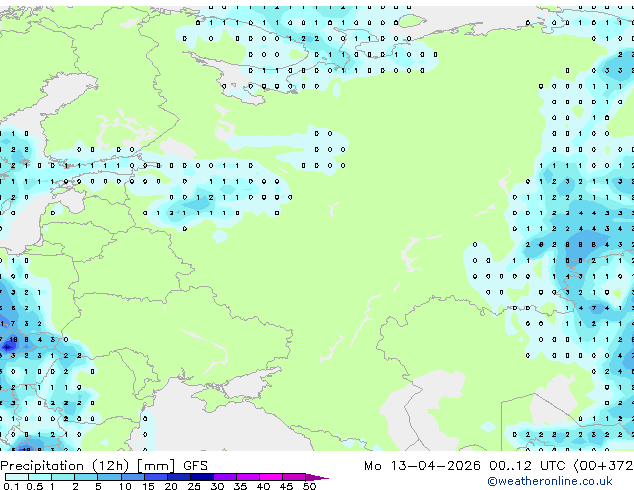The image size is (634, 490).
Task: Click the 0.5–1 mm legend color swatch
Action: point(40,477)
